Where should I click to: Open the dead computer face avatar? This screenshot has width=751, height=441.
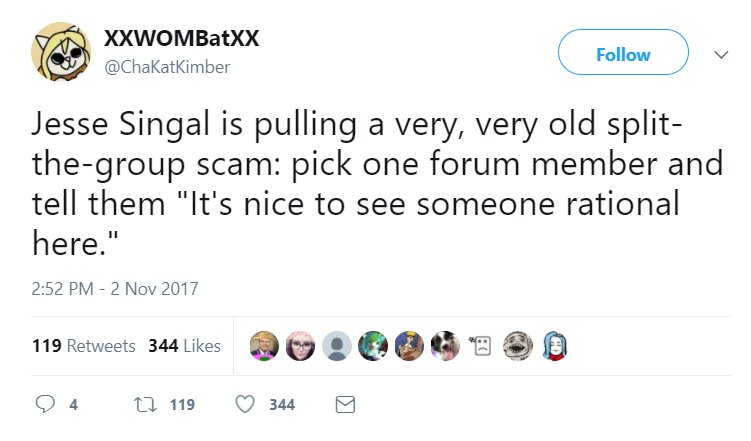(481, 346)
